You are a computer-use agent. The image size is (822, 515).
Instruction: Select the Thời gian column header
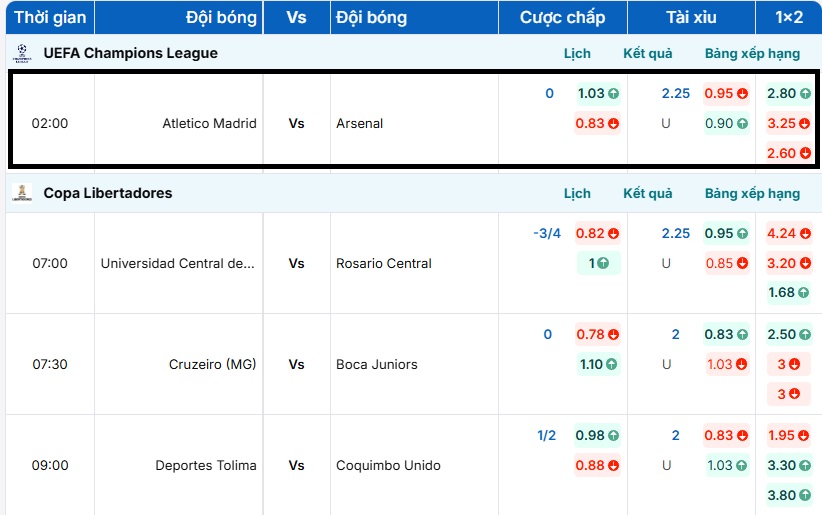point(50,17)
